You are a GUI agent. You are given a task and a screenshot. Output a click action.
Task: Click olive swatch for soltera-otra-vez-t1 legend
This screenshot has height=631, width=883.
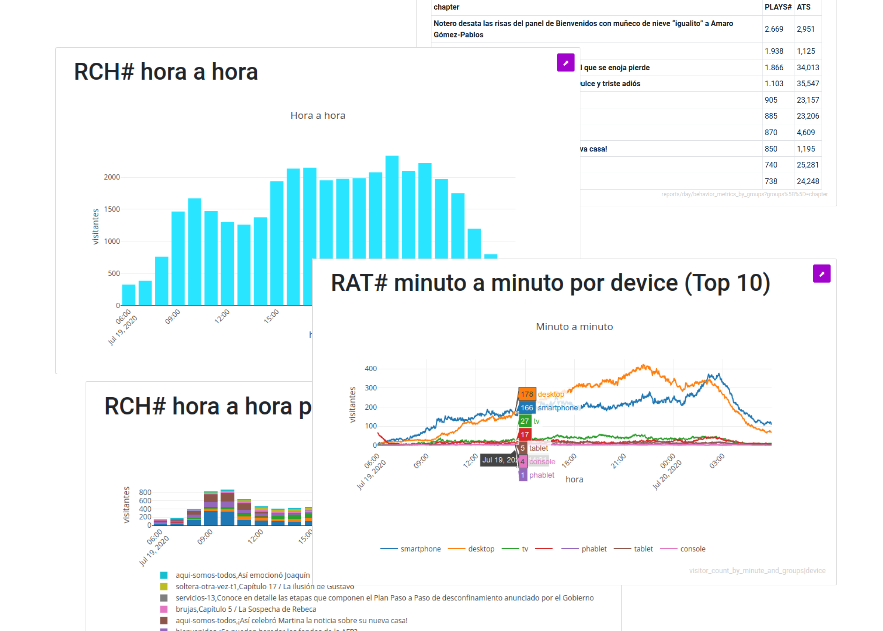tap(164, 587)
